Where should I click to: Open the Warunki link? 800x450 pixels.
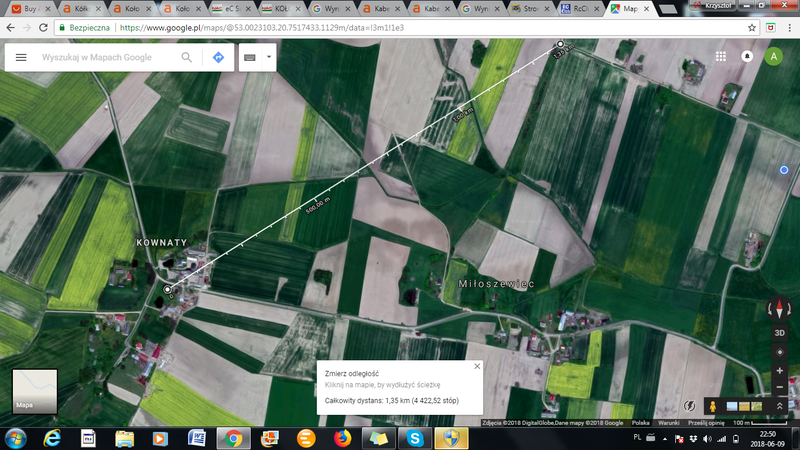tap(668, 423)
